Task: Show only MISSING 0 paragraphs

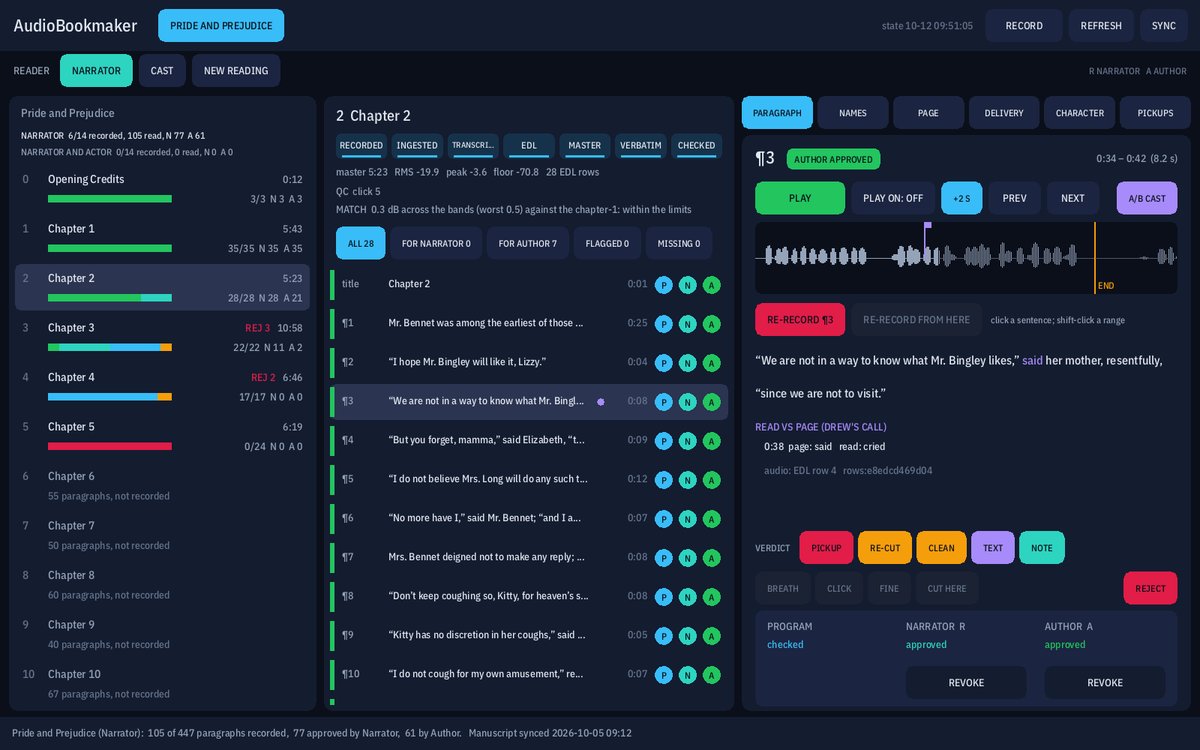Action: click(x=679, y=243)
